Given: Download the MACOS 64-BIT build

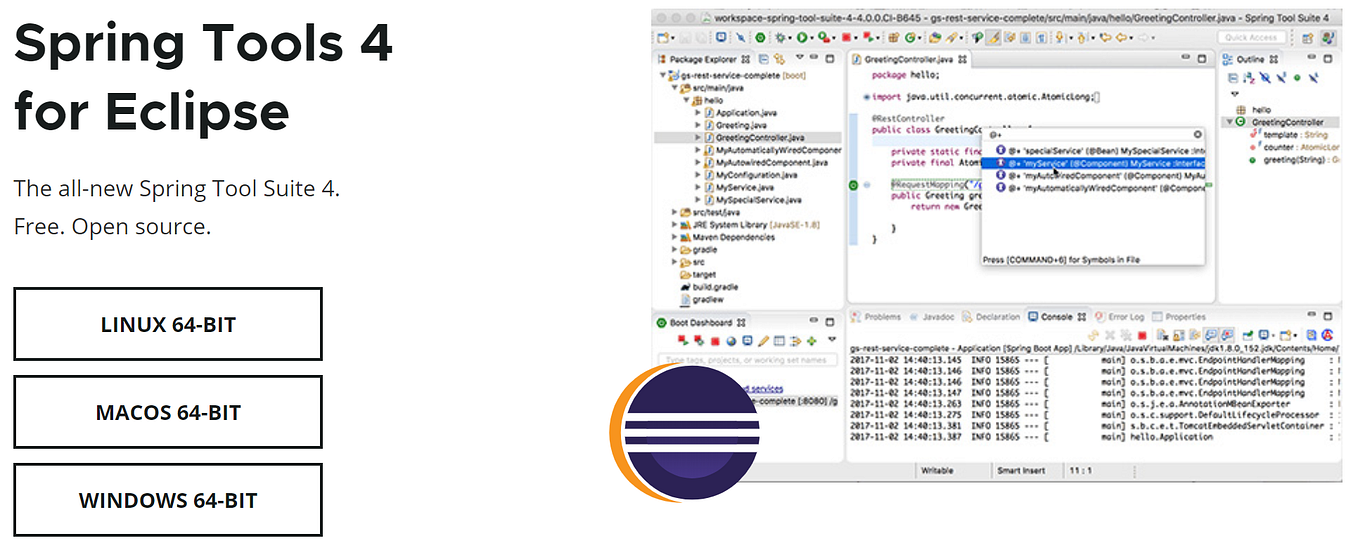Looking at the screenshot, I should tap(168, 412).
